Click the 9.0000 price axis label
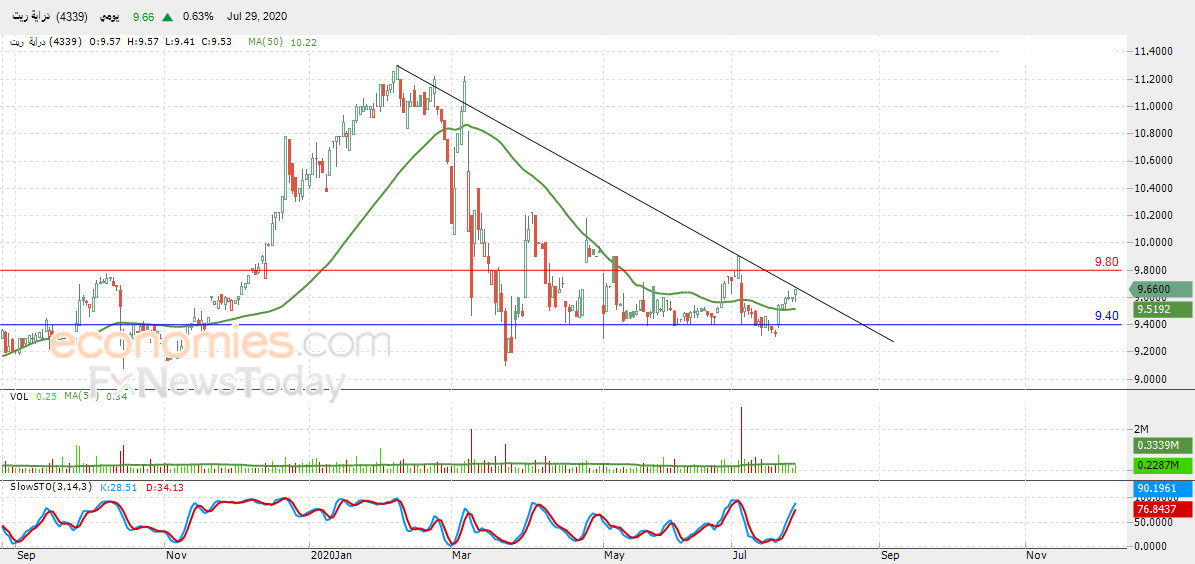Image resolution: width=1195 pixels, height=564 pixels. coord(1151,379)
